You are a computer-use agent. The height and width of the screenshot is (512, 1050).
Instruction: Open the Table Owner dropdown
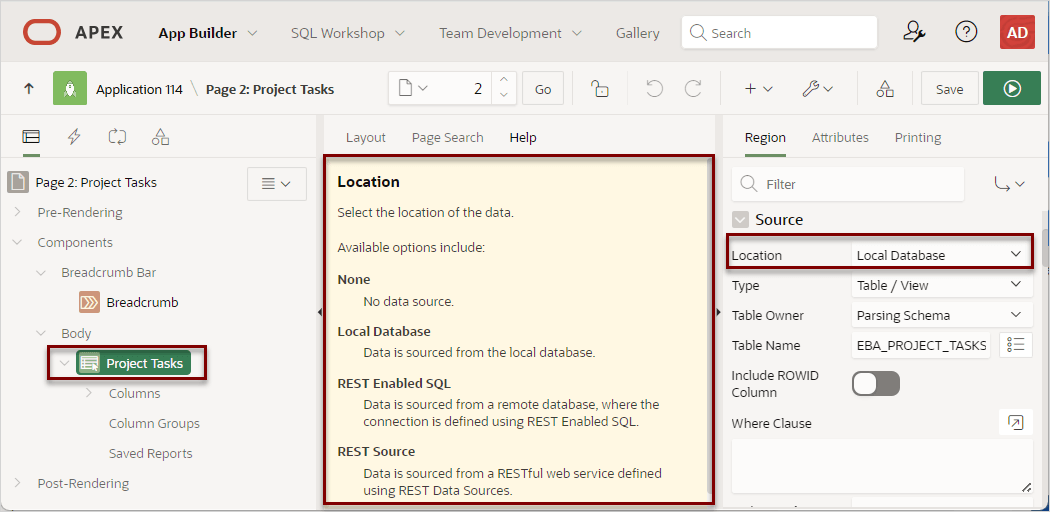point(942,315)
